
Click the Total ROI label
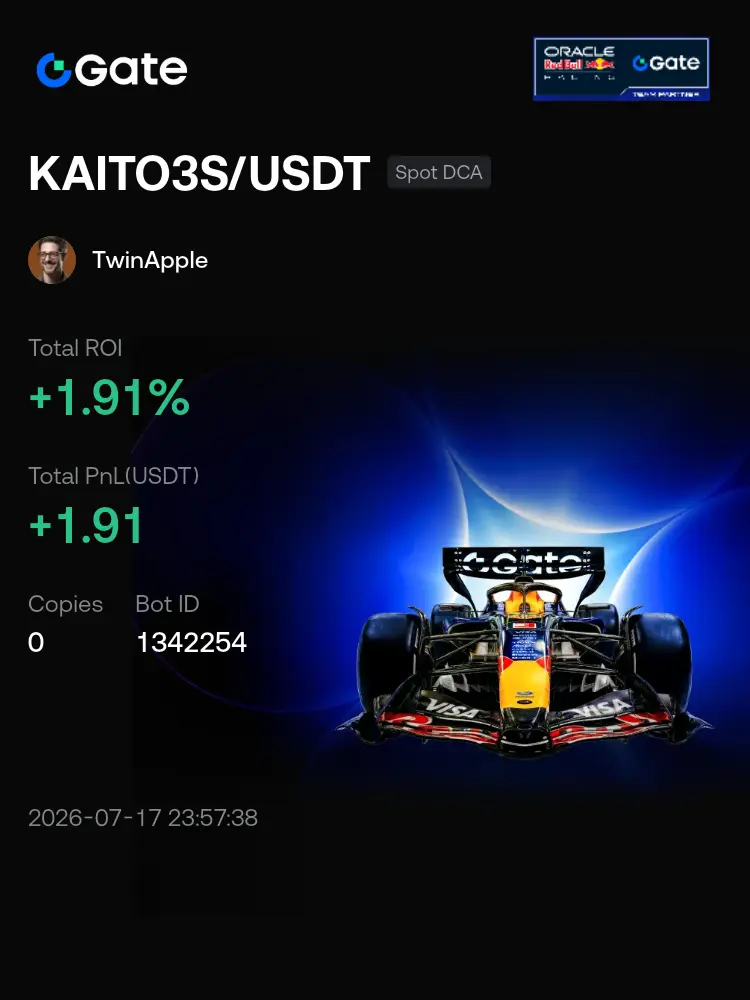point(75,348)
